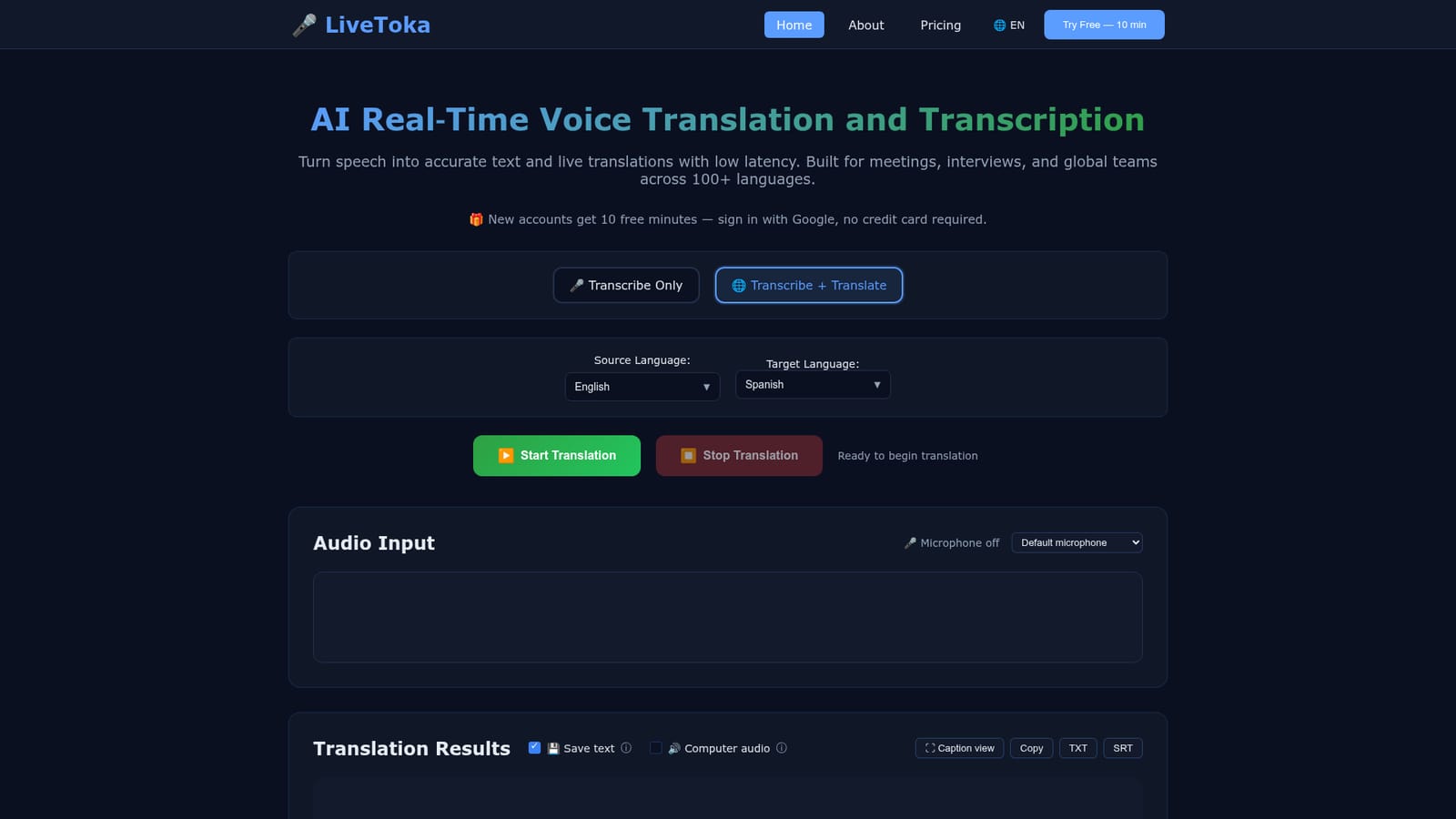Go to the Home nav item
The image size is (1456, 819).
[x=794, y=25]
